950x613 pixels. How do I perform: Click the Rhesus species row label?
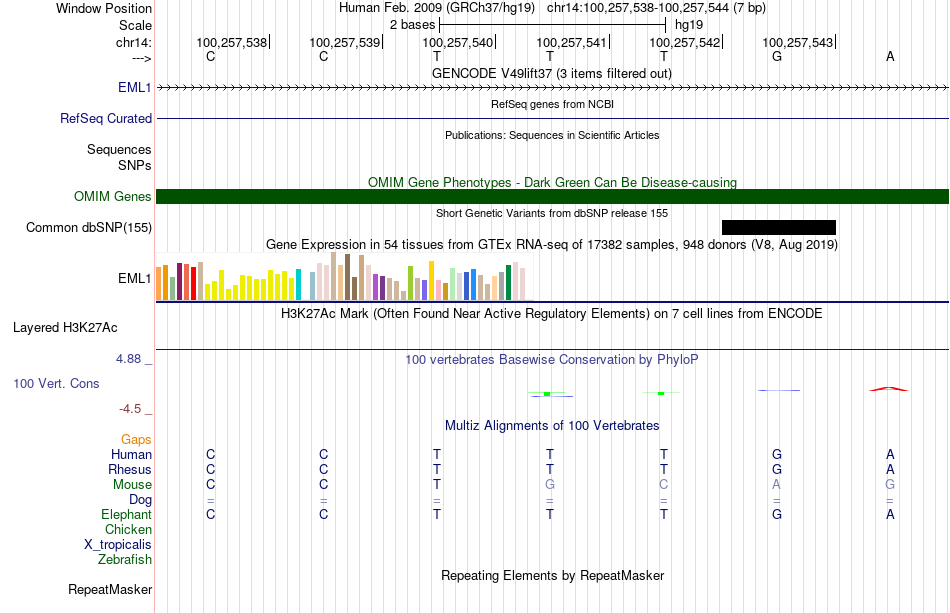pyautogui.click(x=130, y=469)
